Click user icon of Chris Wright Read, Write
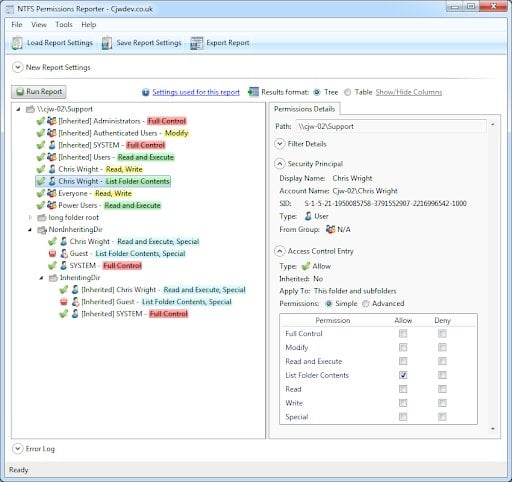 [x=52, y=169]
